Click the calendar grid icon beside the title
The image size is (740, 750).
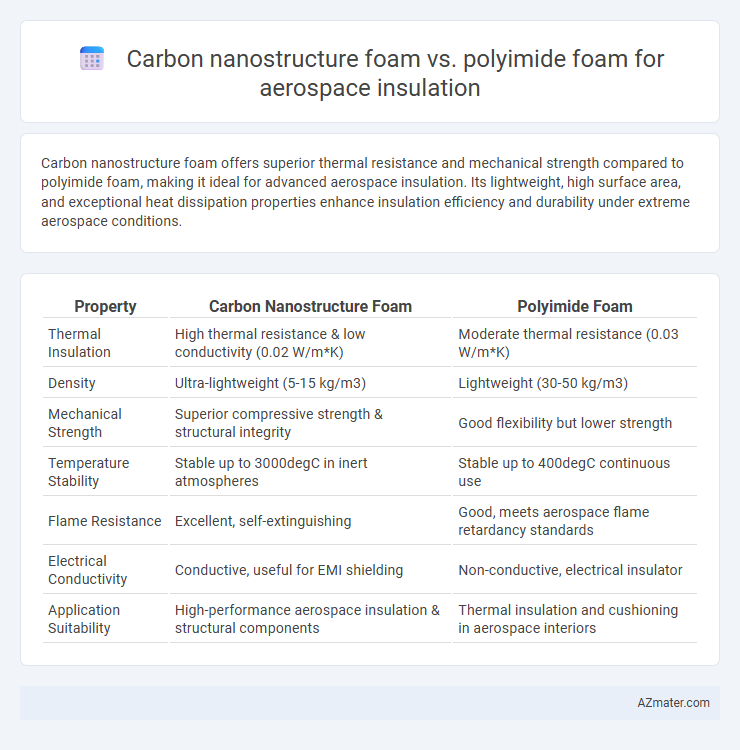92,59
